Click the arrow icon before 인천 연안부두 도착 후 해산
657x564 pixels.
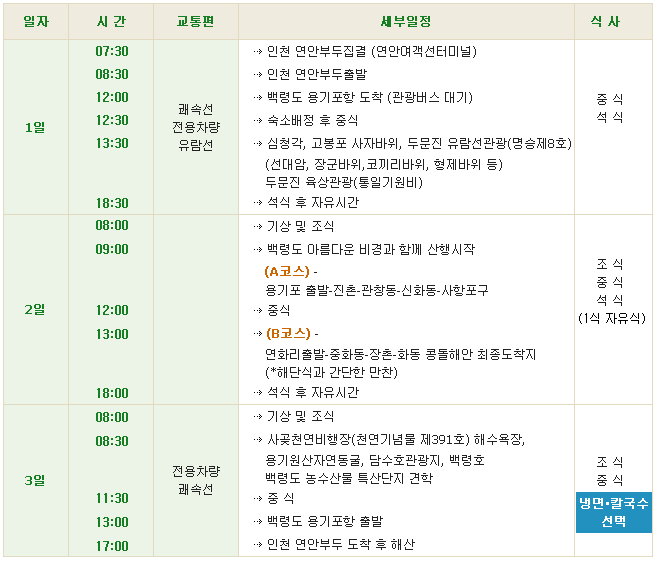258,545
